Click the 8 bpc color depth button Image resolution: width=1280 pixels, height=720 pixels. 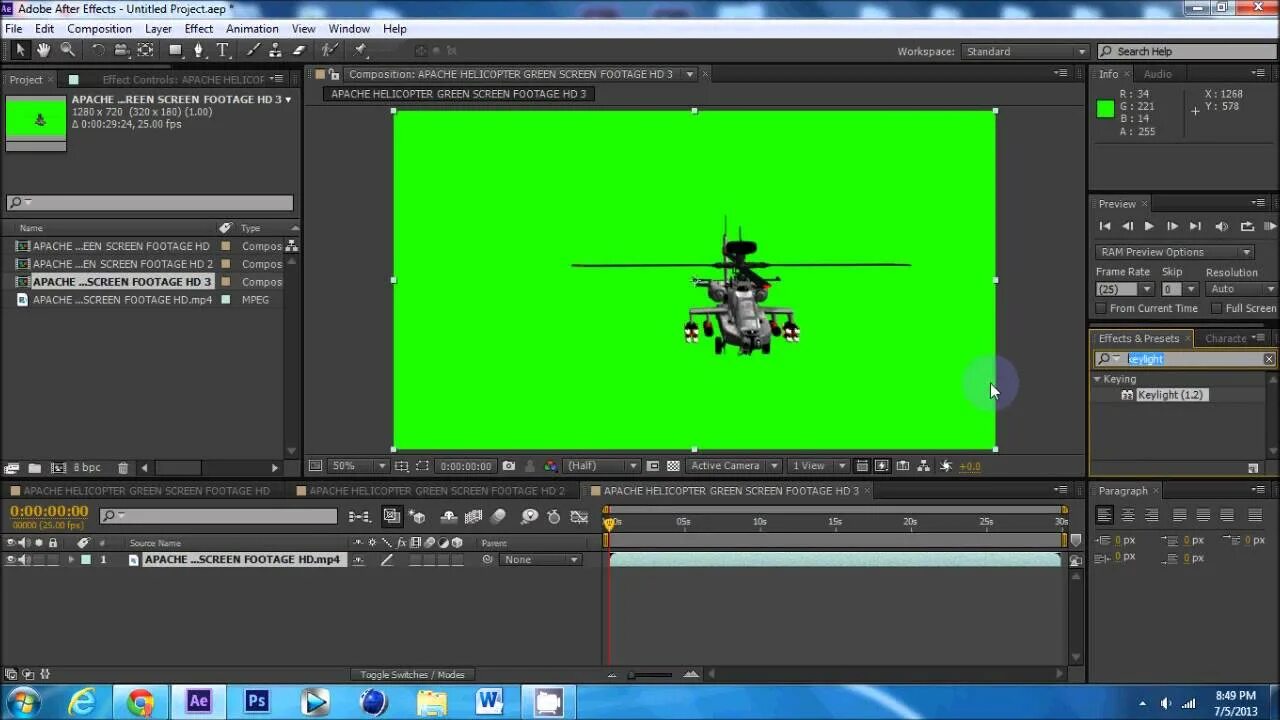(89, 468)
